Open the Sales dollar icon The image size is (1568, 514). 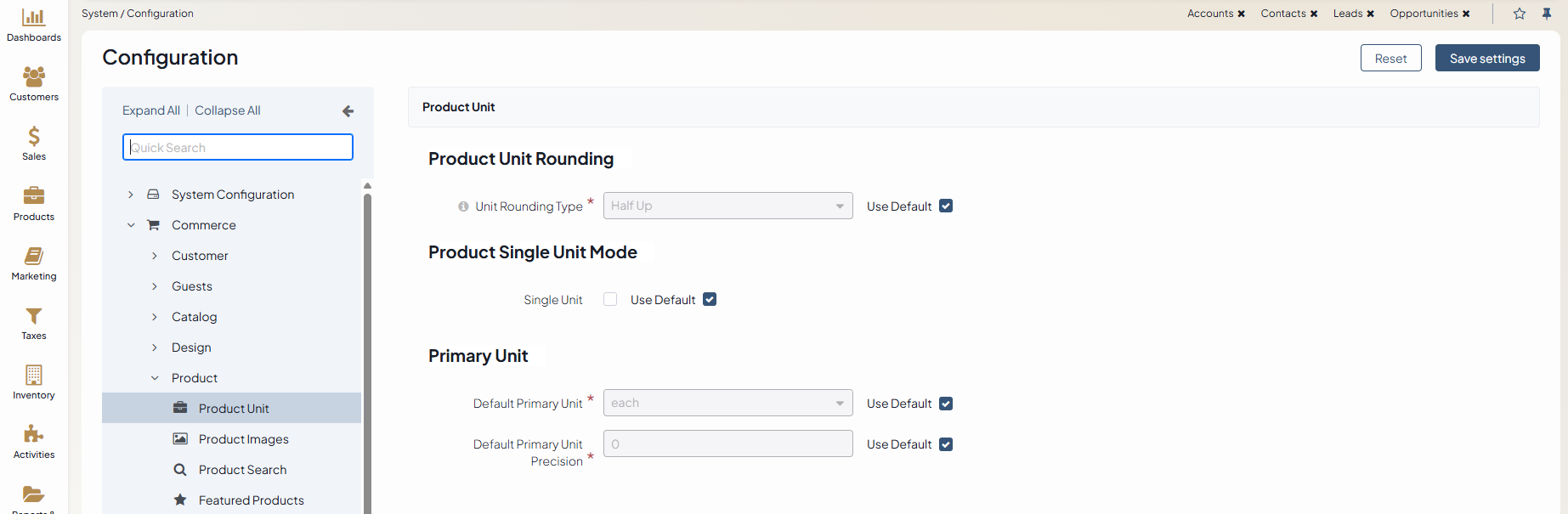[x=34, y=137]
